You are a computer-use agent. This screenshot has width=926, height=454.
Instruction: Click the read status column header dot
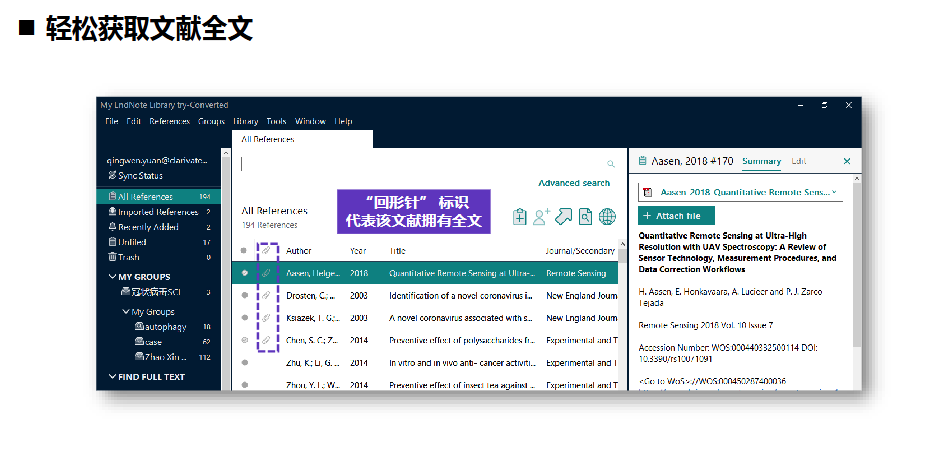pyautogui.click(x=244, y=251)
